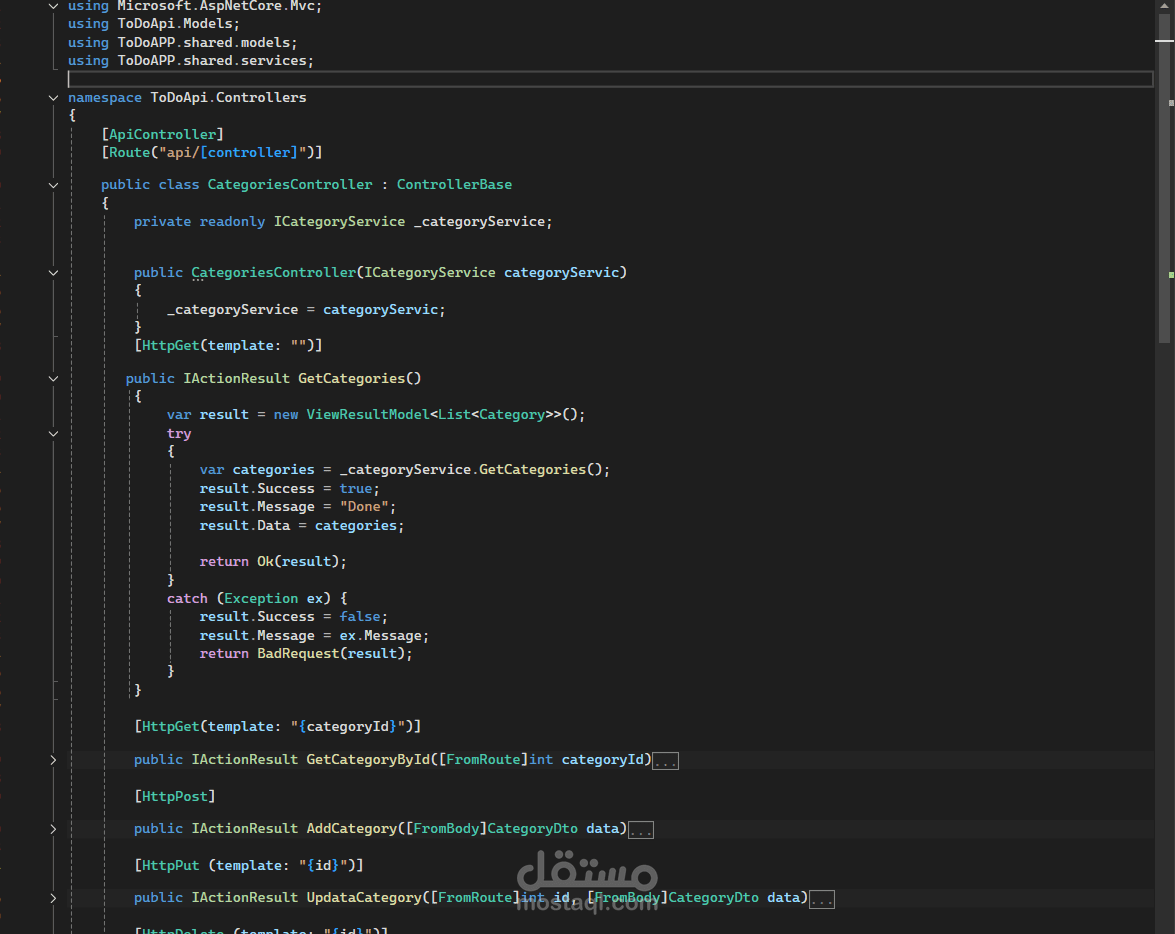Screen dimensions: 1175x934
Task: Click ViewResultModel in the result declaration
Action: coord(368,415)
